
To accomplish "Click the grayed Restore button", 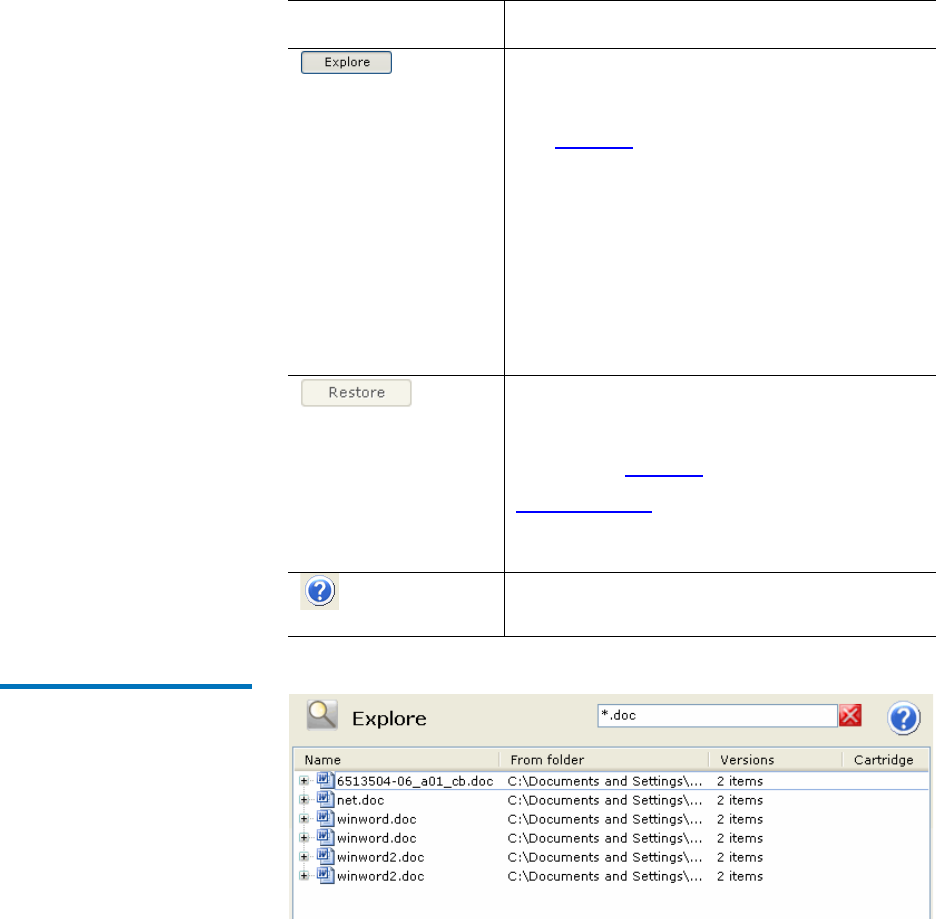I will [356, 393].
